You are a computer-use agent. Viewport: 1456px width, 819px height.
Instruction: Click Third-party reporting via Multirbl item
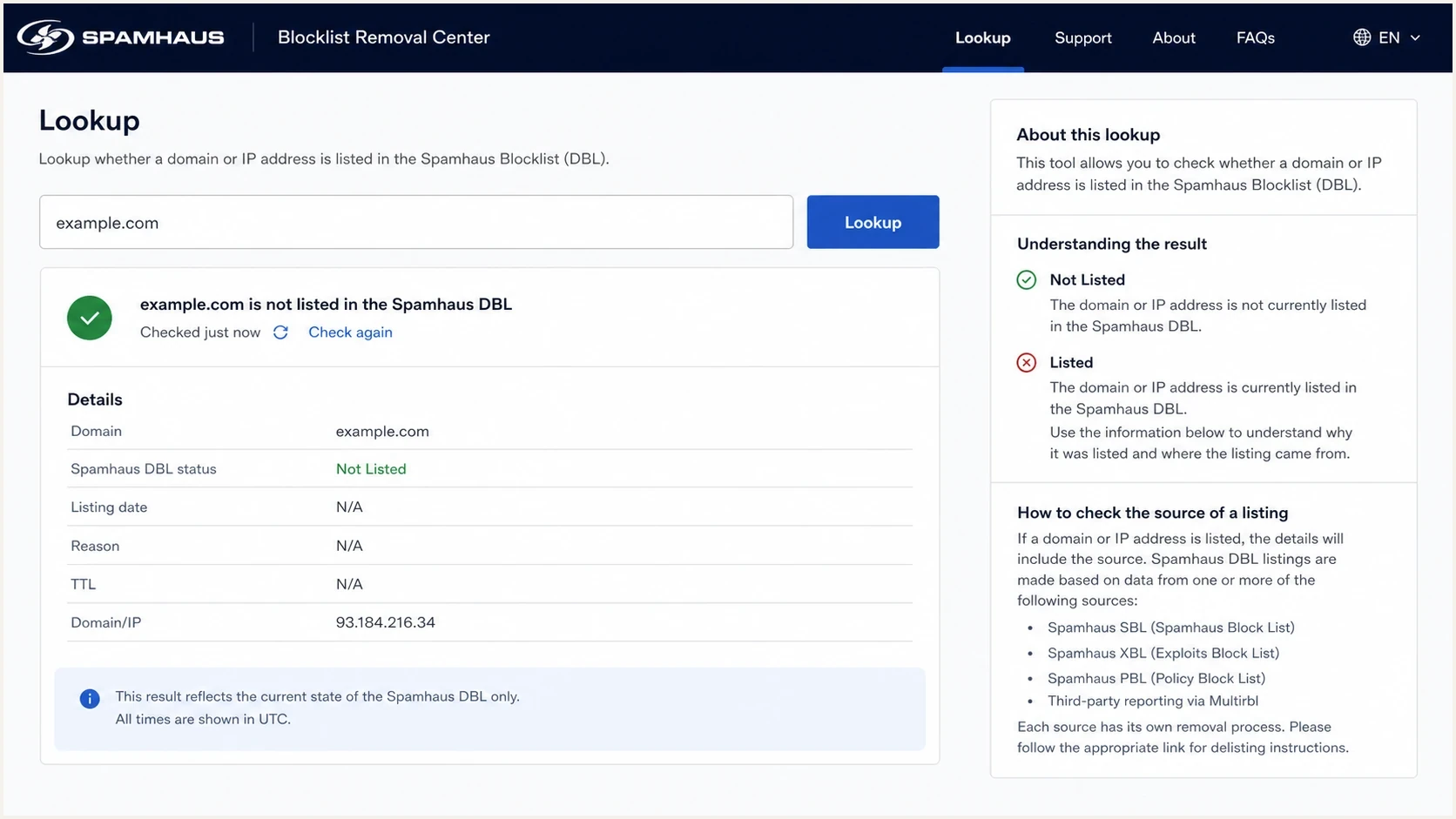pos(1153,701)
